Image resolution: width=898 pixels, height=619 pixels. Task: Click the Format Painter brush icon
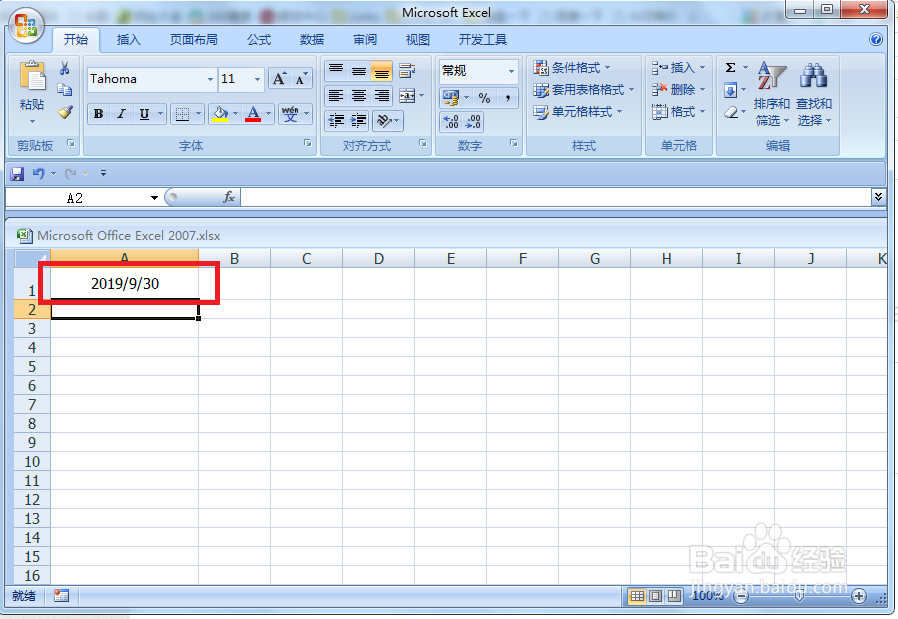pyautogui.click(x=65, y=112)
